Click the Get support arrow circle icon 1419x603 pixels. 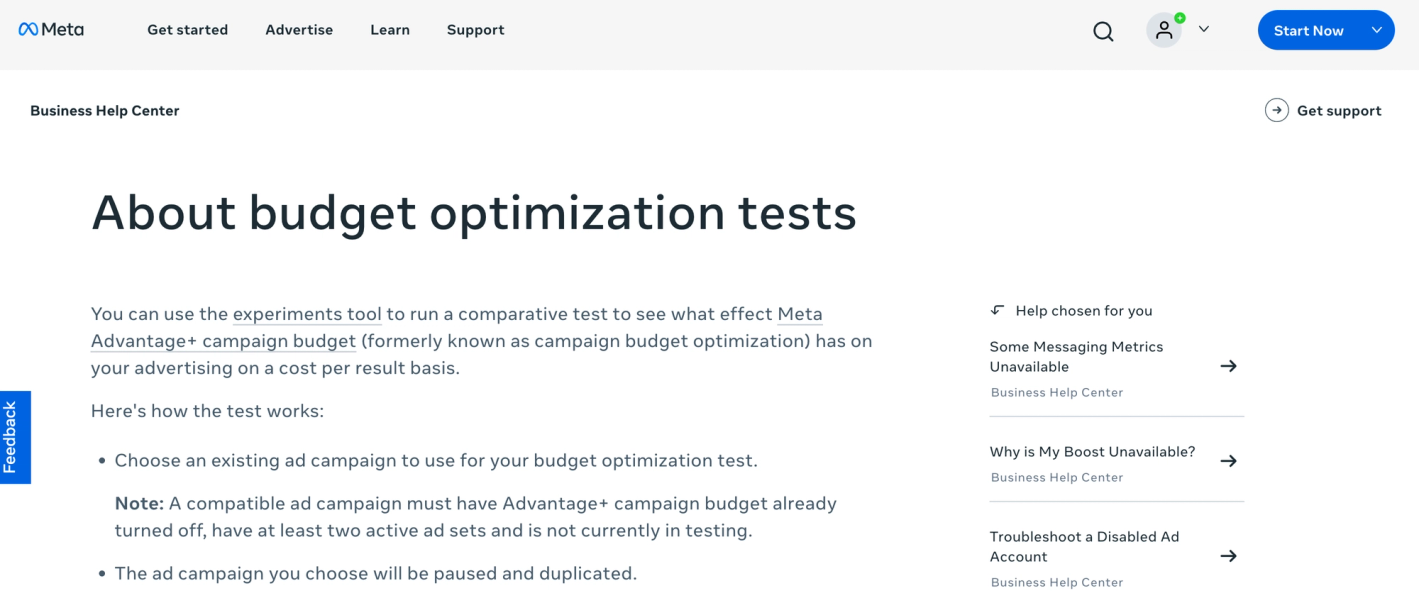[1276, 111]
